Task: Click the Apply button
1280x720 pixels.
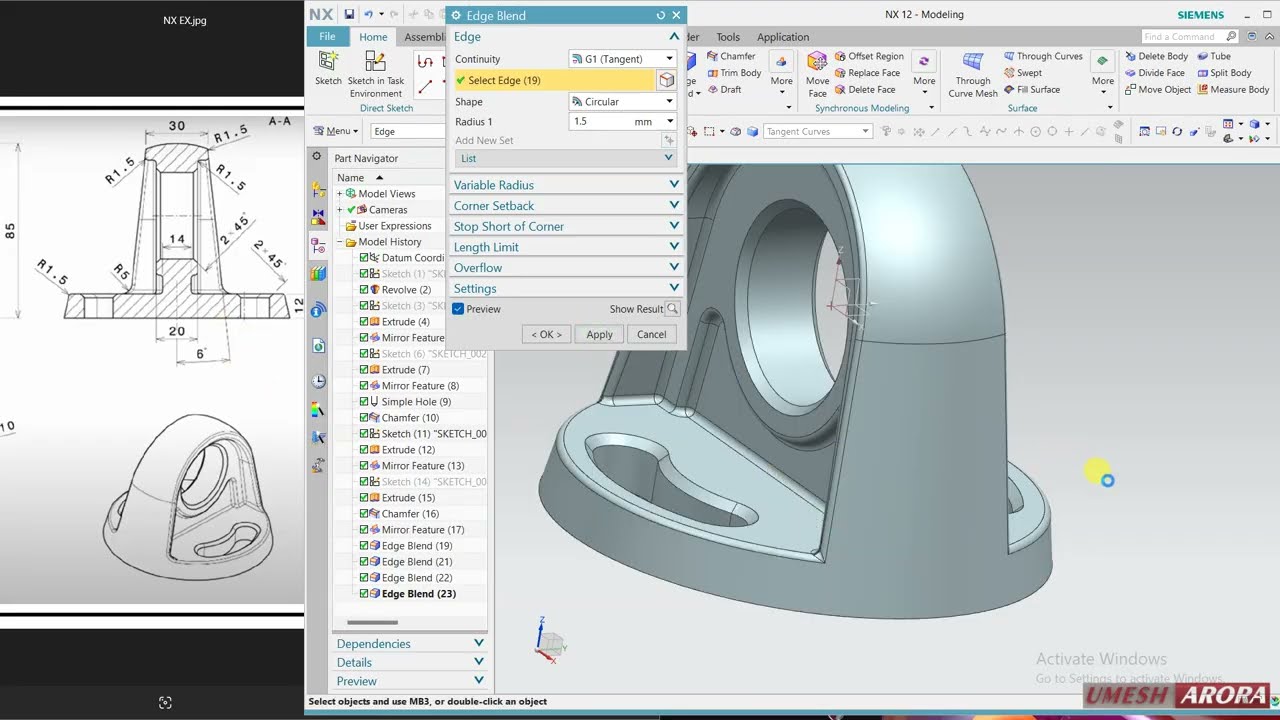Action: coord(599,334)
